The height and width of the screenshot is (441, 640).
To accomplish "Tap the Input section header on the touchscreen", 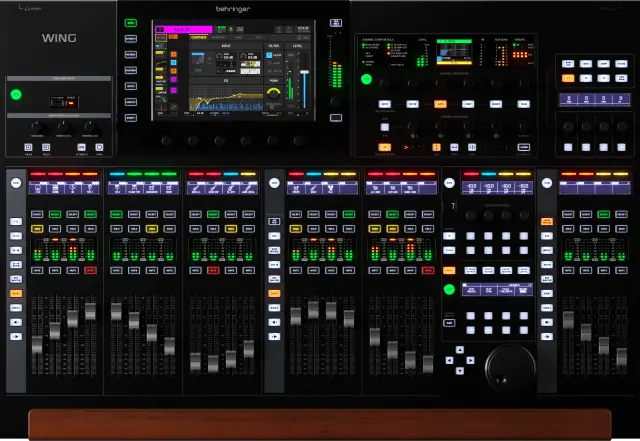I will pyautogui.click(x=226, y=46).
